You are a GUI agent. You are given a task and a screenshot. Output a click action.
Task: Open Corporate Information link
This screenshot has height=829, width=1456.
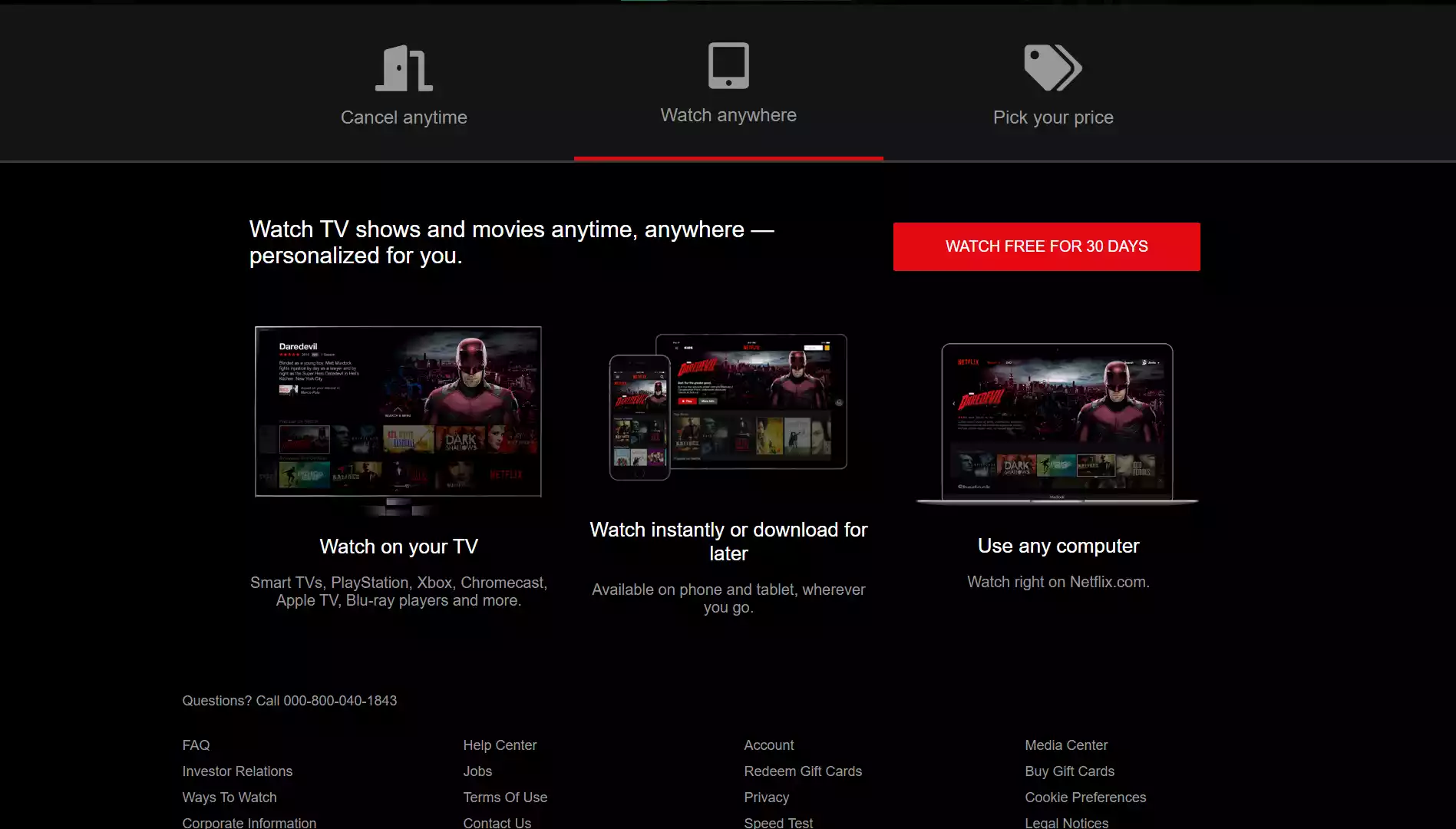click(x=249, y=822)
